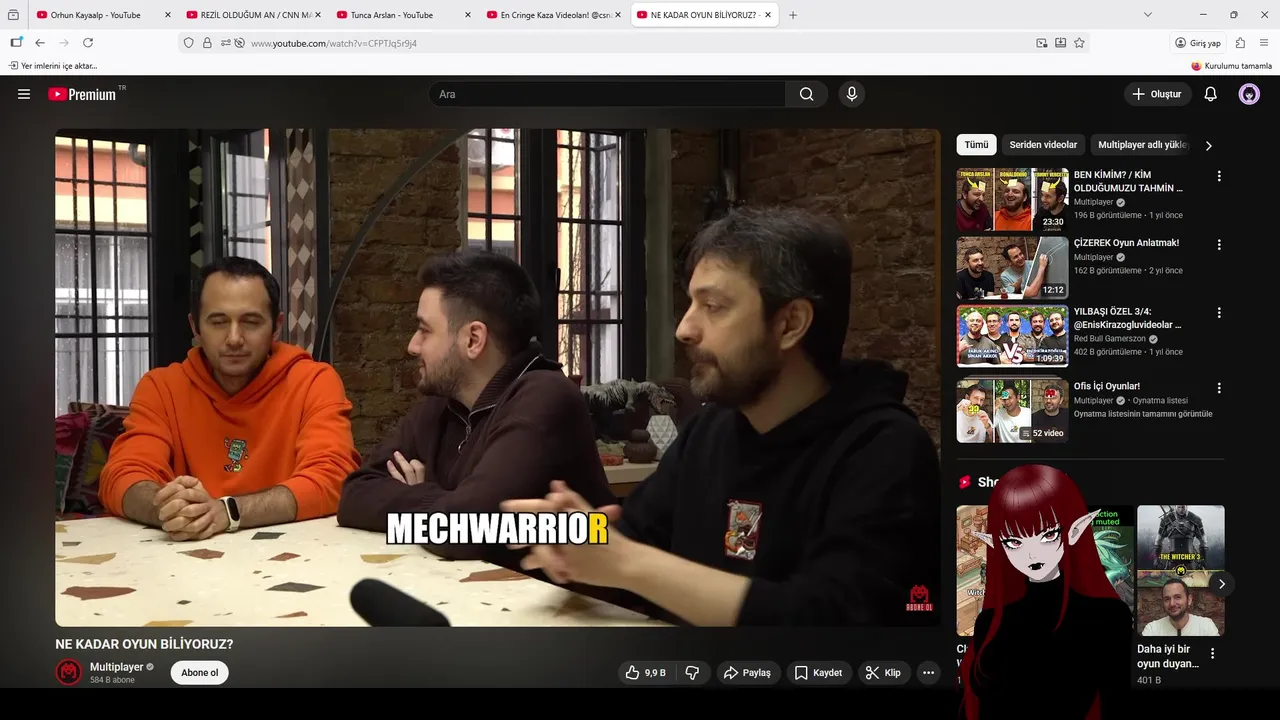Click the tracking protection shield icon
Image resolution: width=1280 pixels, height=720 pixels.
point(188,43)
